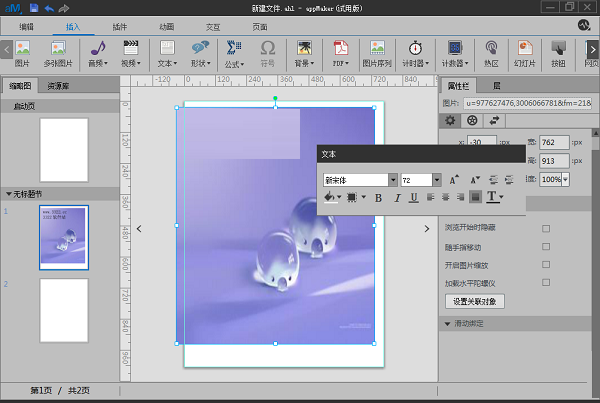The image size is (600, 403).
Task: Open the text fill color picker
Action: click(331, 197)
